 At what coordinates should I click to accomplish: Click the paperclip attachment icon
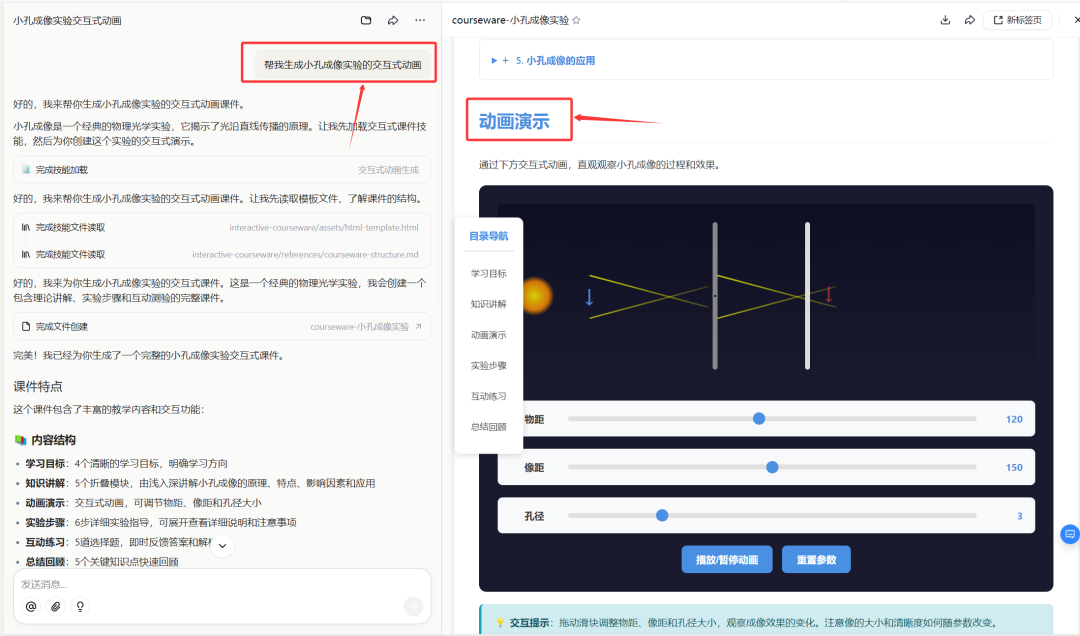(x=55, y=606)
